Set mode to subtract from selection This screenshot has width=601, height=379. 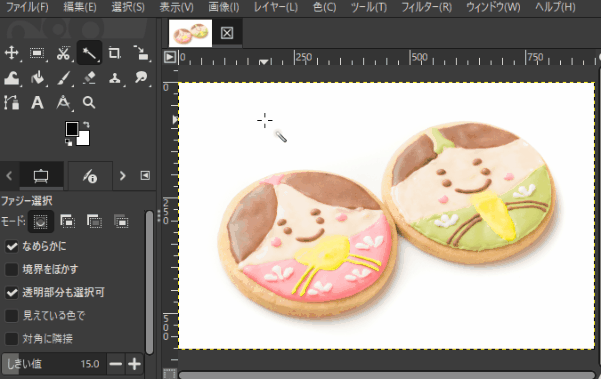(94, 221)
